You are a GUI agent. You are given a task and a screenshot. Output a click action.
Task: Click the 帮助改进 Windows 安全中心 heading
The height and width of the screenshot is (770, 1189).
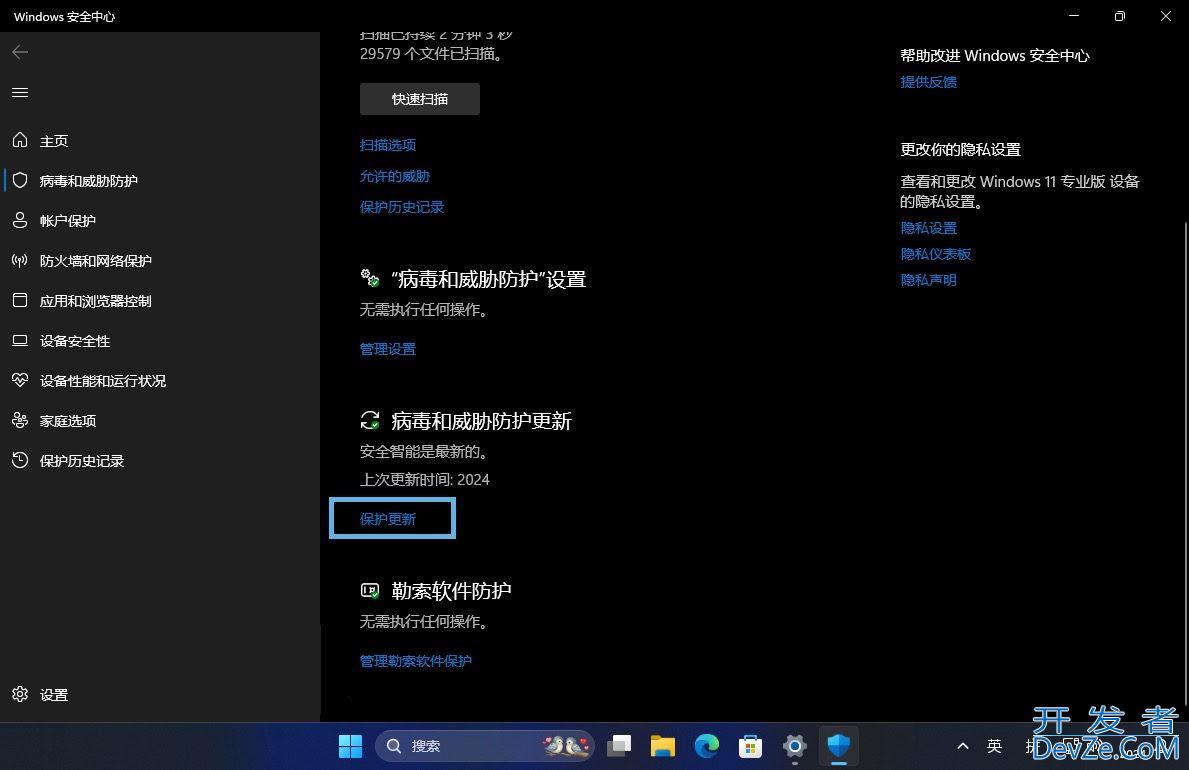point(995,55)
